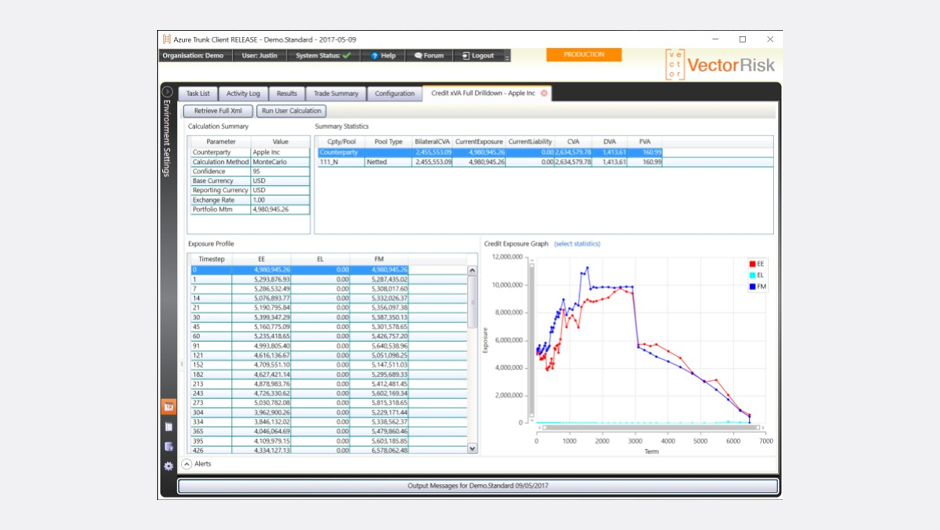Click the Pool Type column header
This screenshot has height=530, width=940.
point(388,142)
